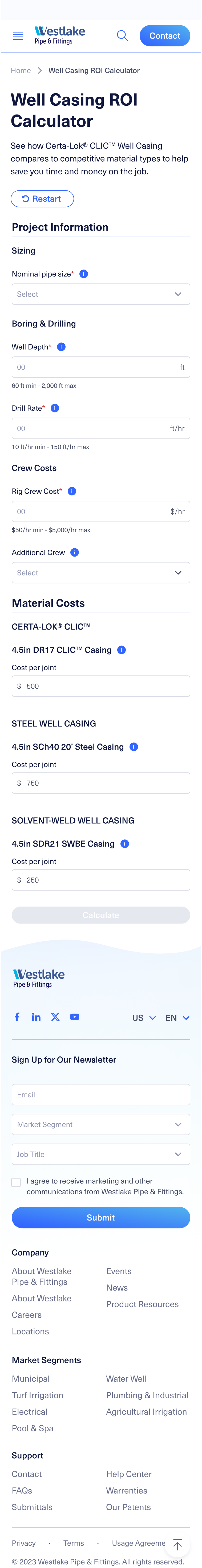Click the blue Contact button
202x1568 pixels.
click(x=165, y=36)
